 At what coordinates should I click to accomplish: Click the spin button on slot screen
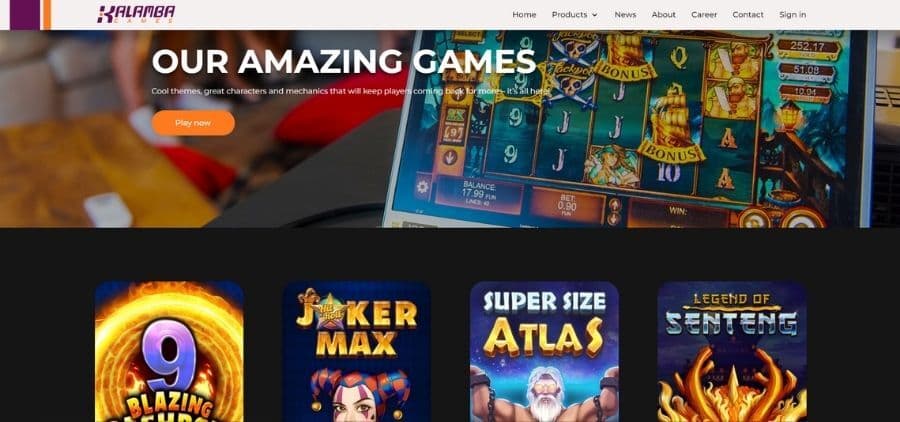tap(804, 218)
